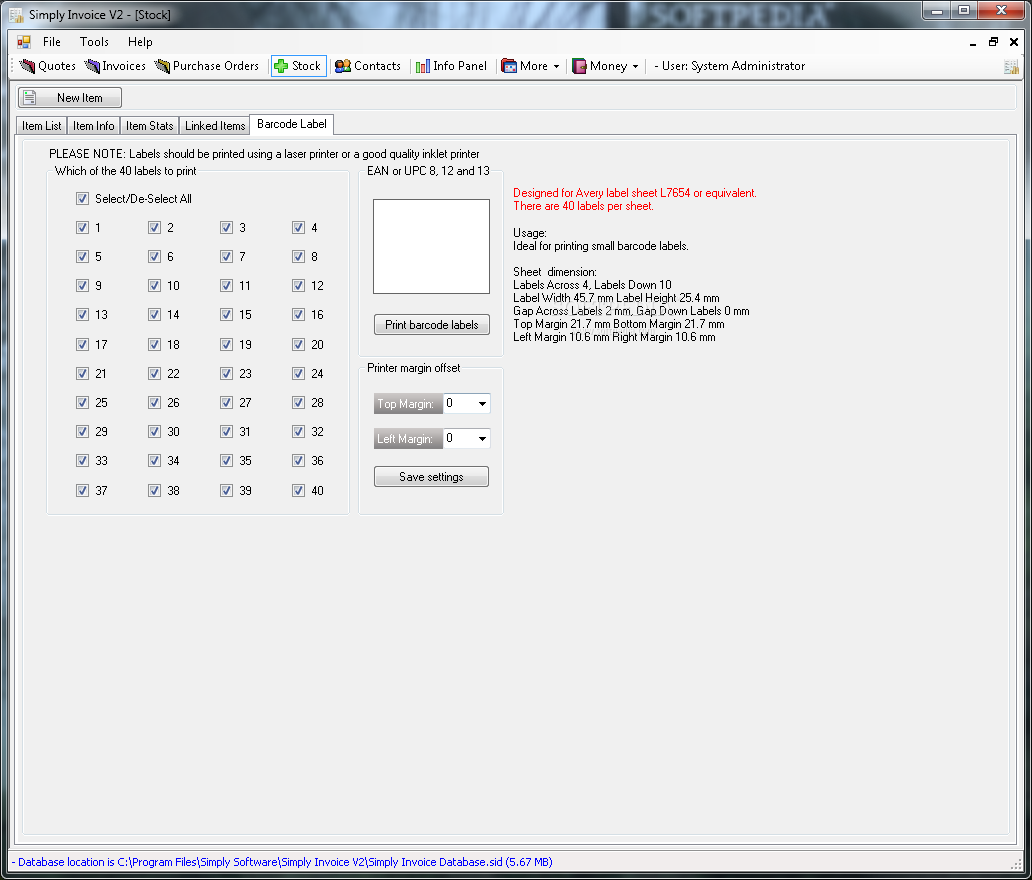Image resolution: width=1032 pixels, height=880 pixels.
Task: Minimize the inner Stock child window
Action: click(x=973, y=43)
